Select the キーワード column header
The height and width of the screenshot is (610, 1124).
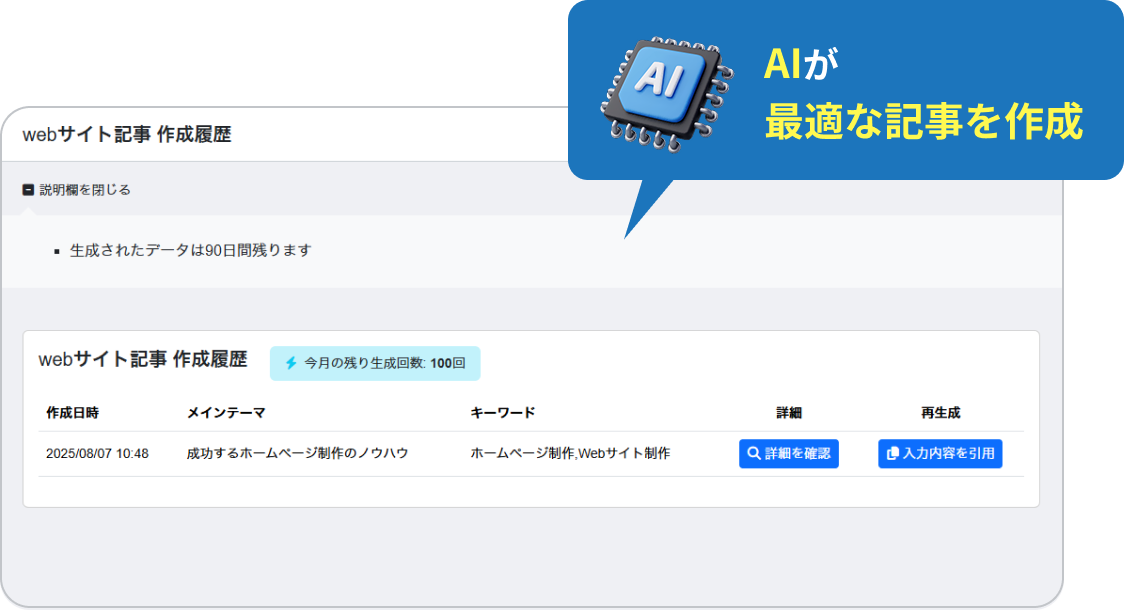tap(503, 412)
